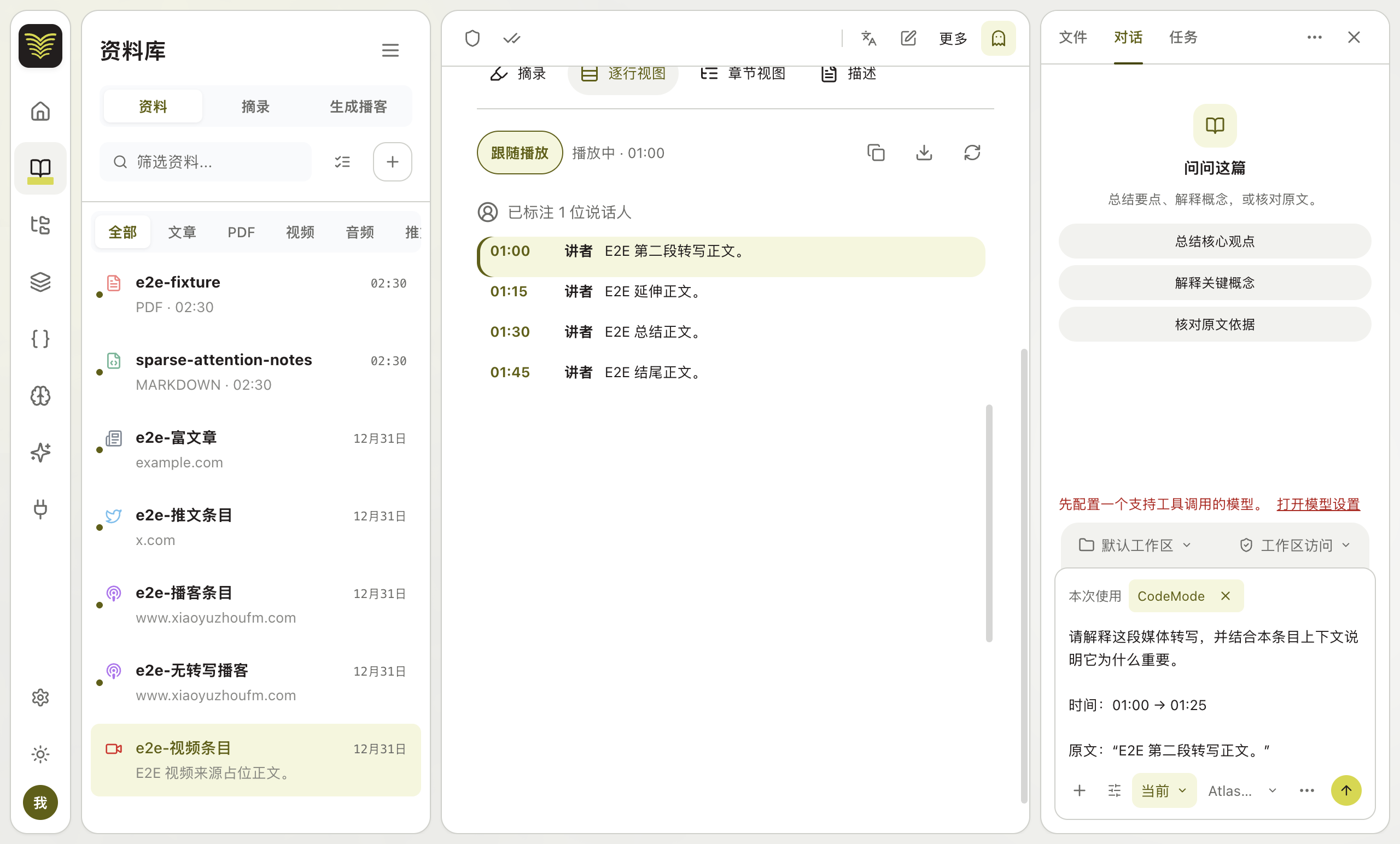Switch to the 摘录 library tab
The image size is (1400, 844).
pyautogui.click(x=255, y=106)
